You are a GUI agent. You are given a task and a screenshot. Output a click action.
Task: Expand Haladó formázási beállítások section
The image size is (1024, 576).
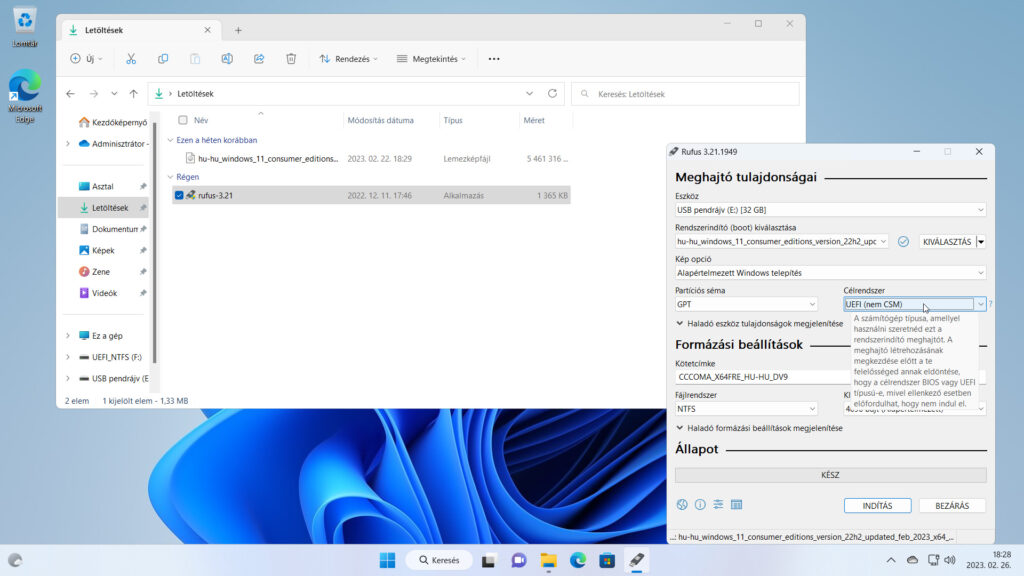coord(760,428)
